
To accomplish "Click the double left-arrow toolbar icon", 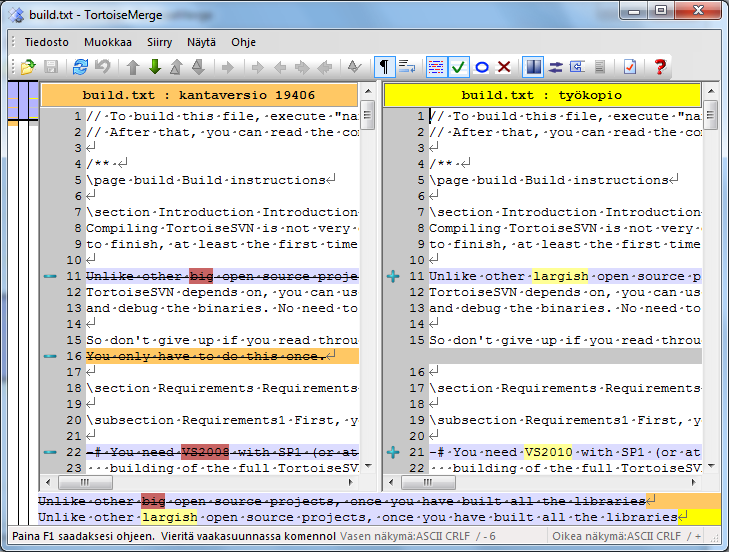I will click(325, 67).
